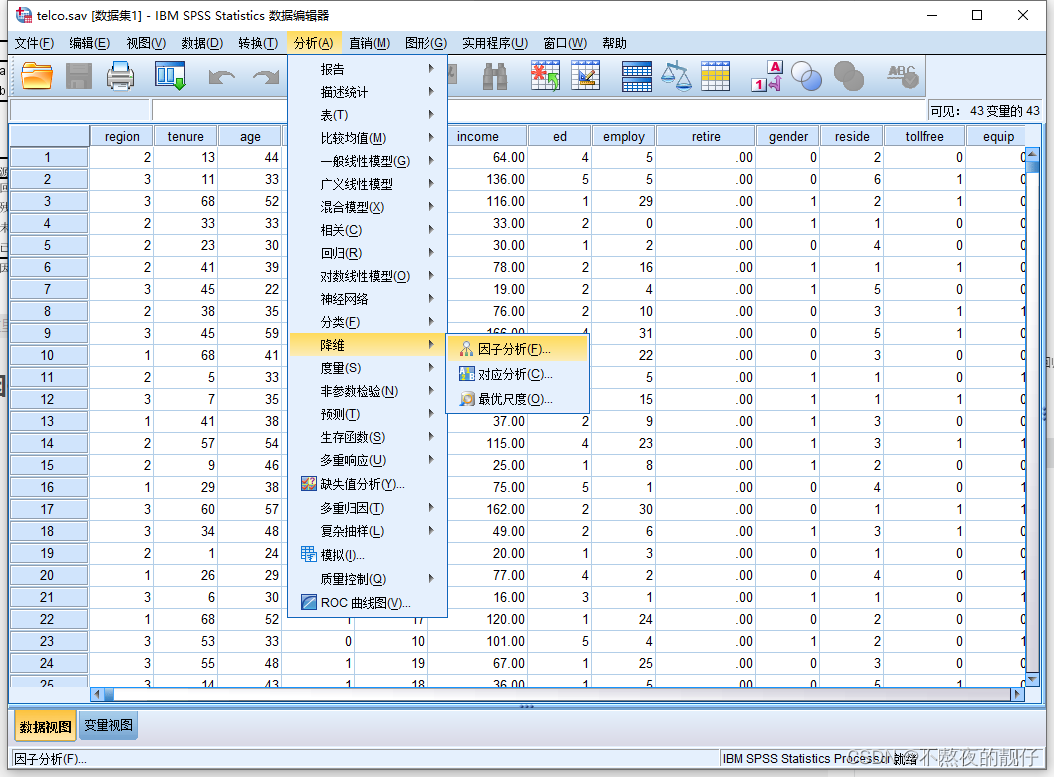The width and height of the screenshot is (1054, 777).
Task: Expand the 比较均值 Compare Means submenu
Action: (367, 138)
